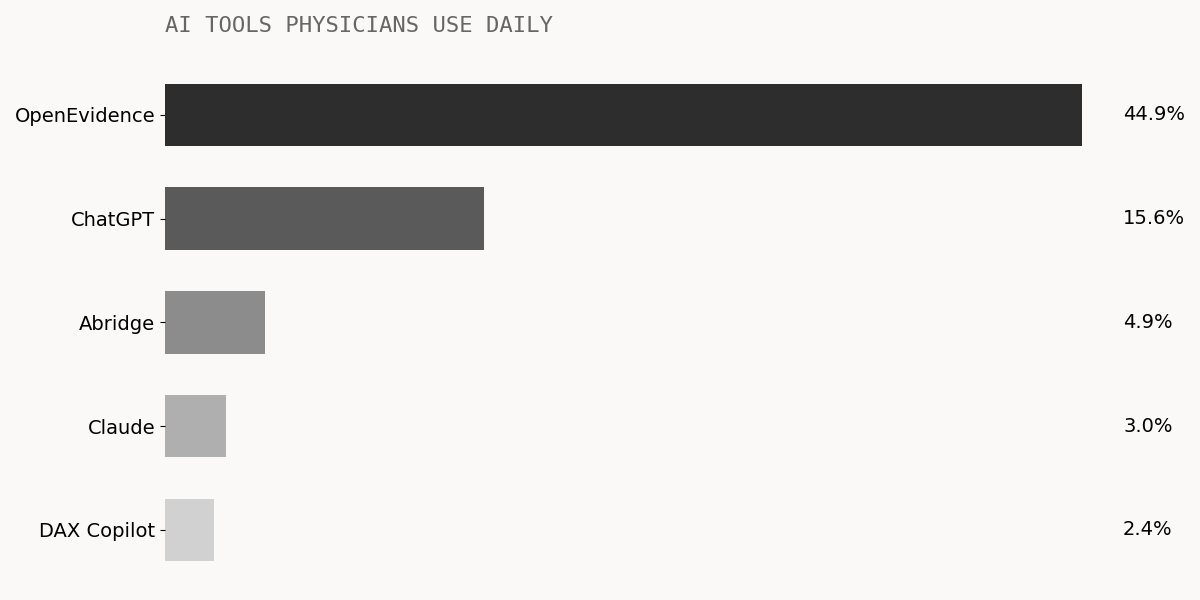
Task: Click the tick mark beside DAX Copilot
Action: pyautogui.click(x=162, y=530)
